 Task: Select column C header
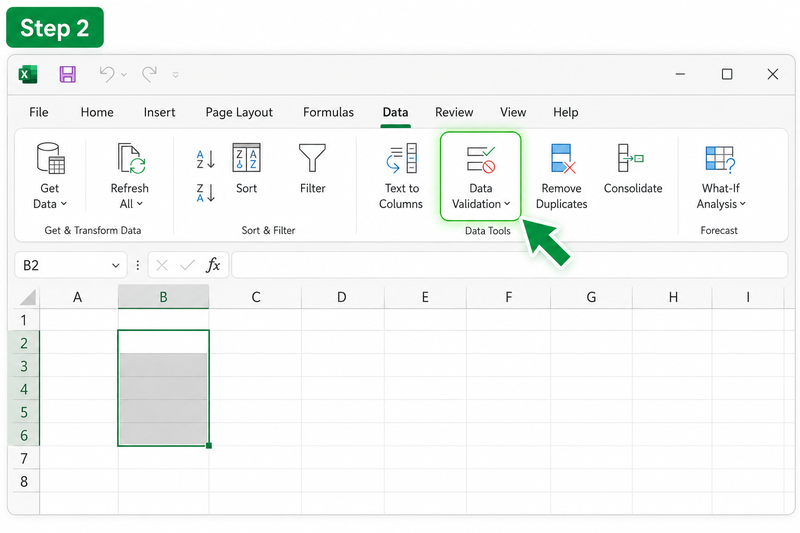click(256, 297)
